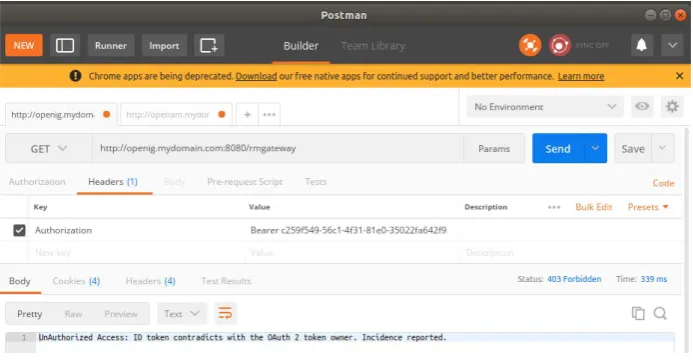Open notifications bell icon
This screenshot has width=693, height=364.
(x=641, y=45)
